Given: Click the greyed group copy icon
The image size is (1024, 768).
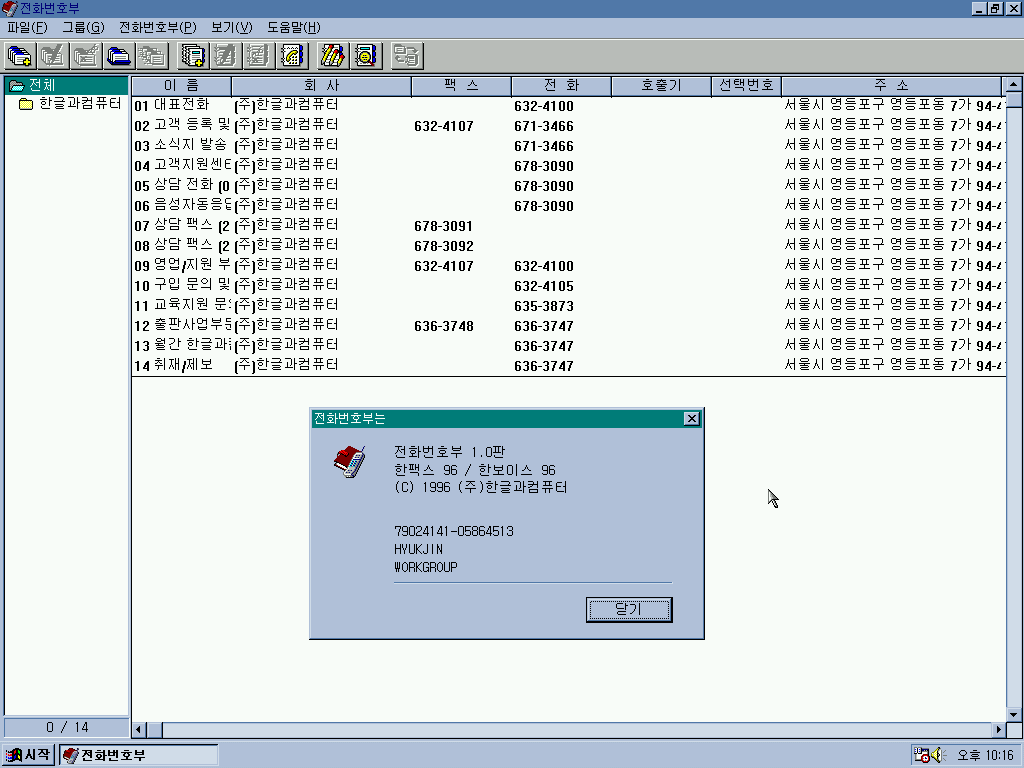Looking at the screenshot, I should [x=152, y=56].
